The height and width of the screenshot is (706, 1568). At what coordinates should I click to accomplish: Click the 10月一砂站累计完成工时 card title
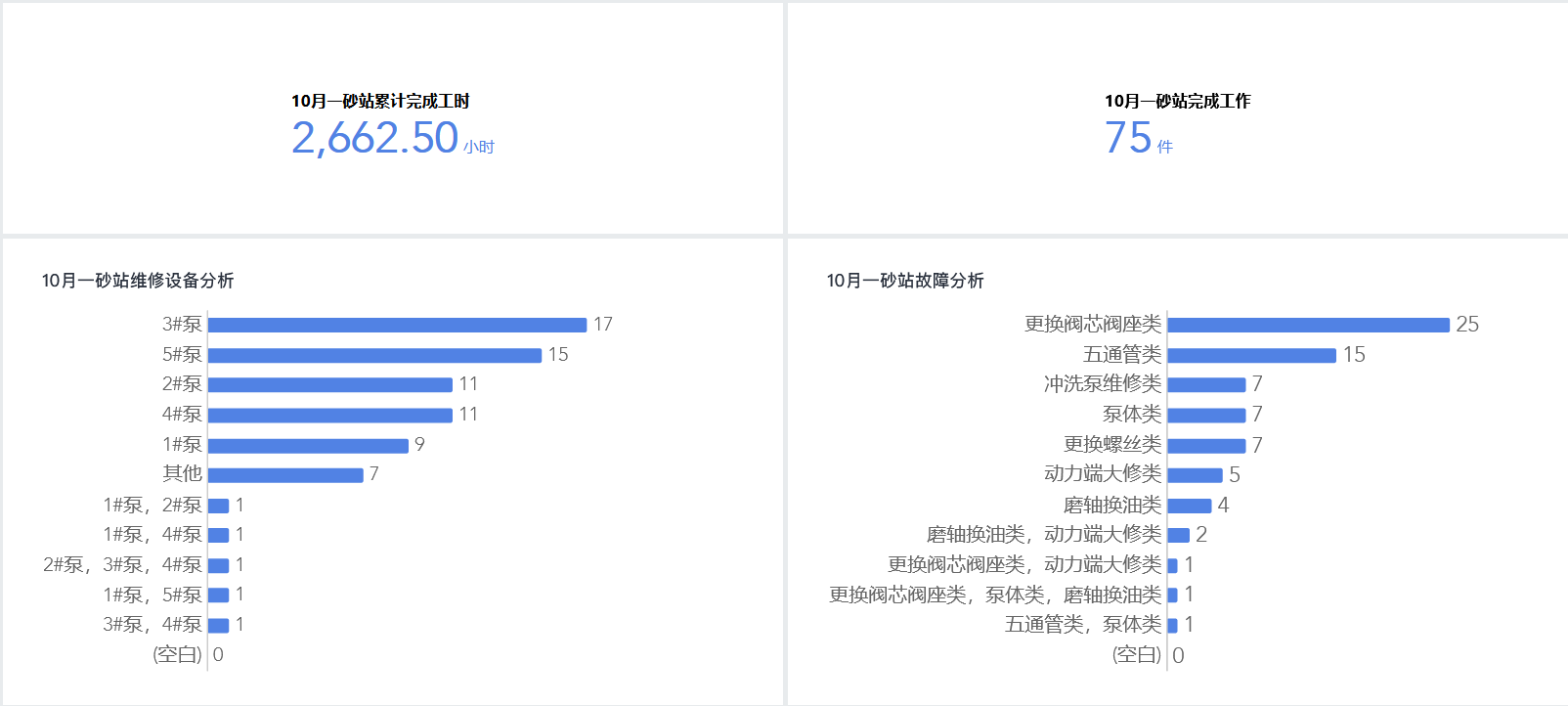(380, 101)
